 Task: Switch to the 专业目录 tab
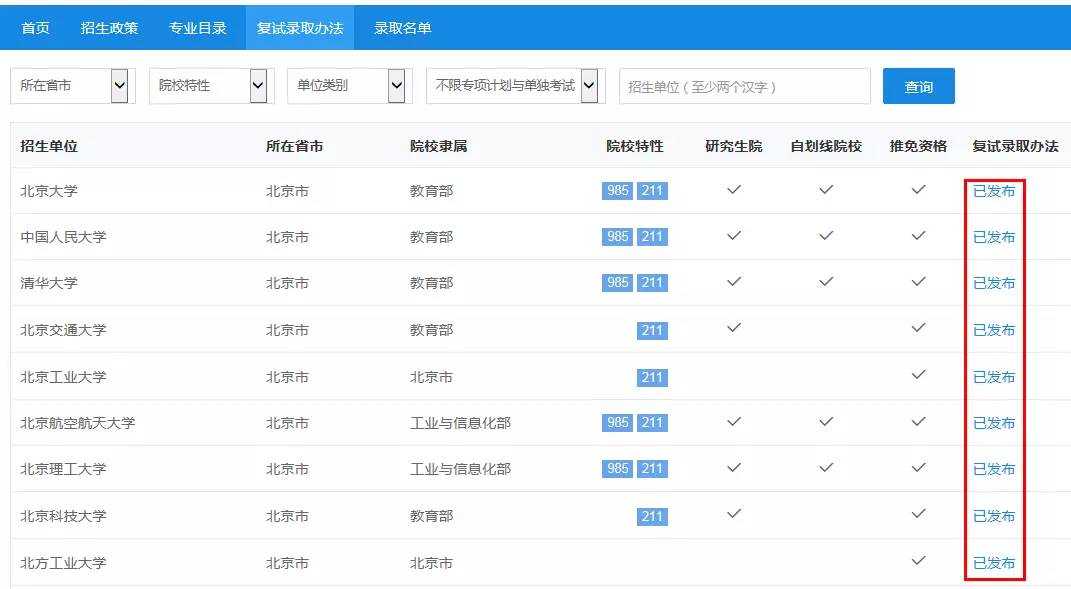point(197,28)
